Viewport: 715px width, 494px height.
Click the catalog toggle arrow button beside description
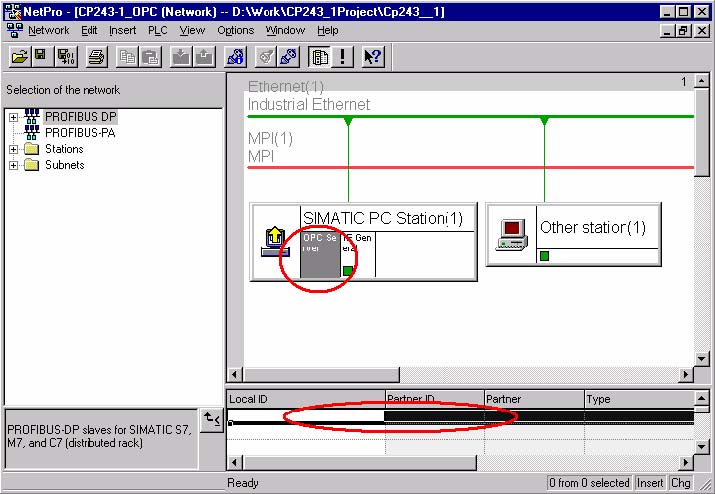[212, 420]
